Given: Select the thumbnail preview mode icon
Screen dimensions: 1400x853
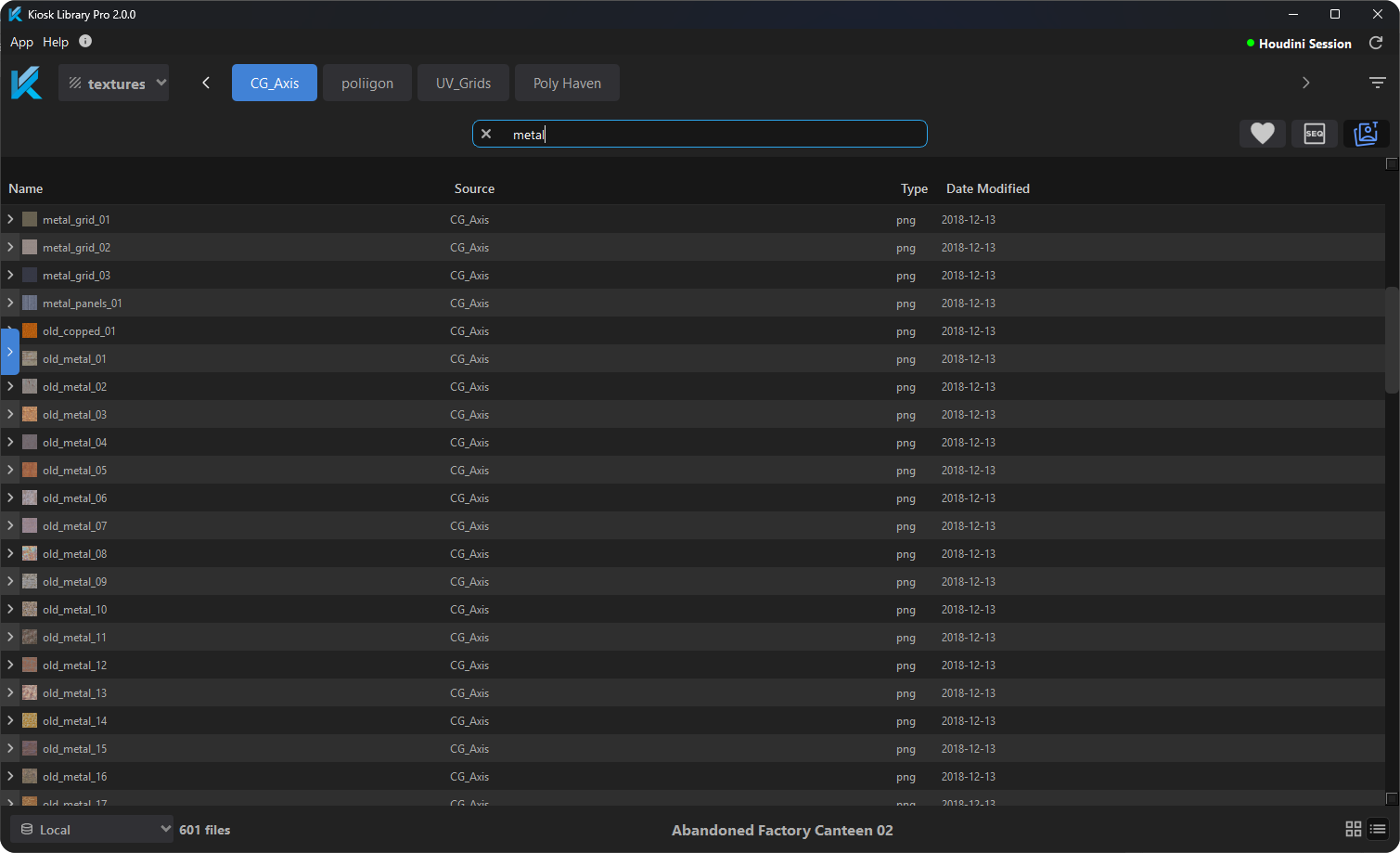Looking at the screenshot, I should coord(1366,133).
